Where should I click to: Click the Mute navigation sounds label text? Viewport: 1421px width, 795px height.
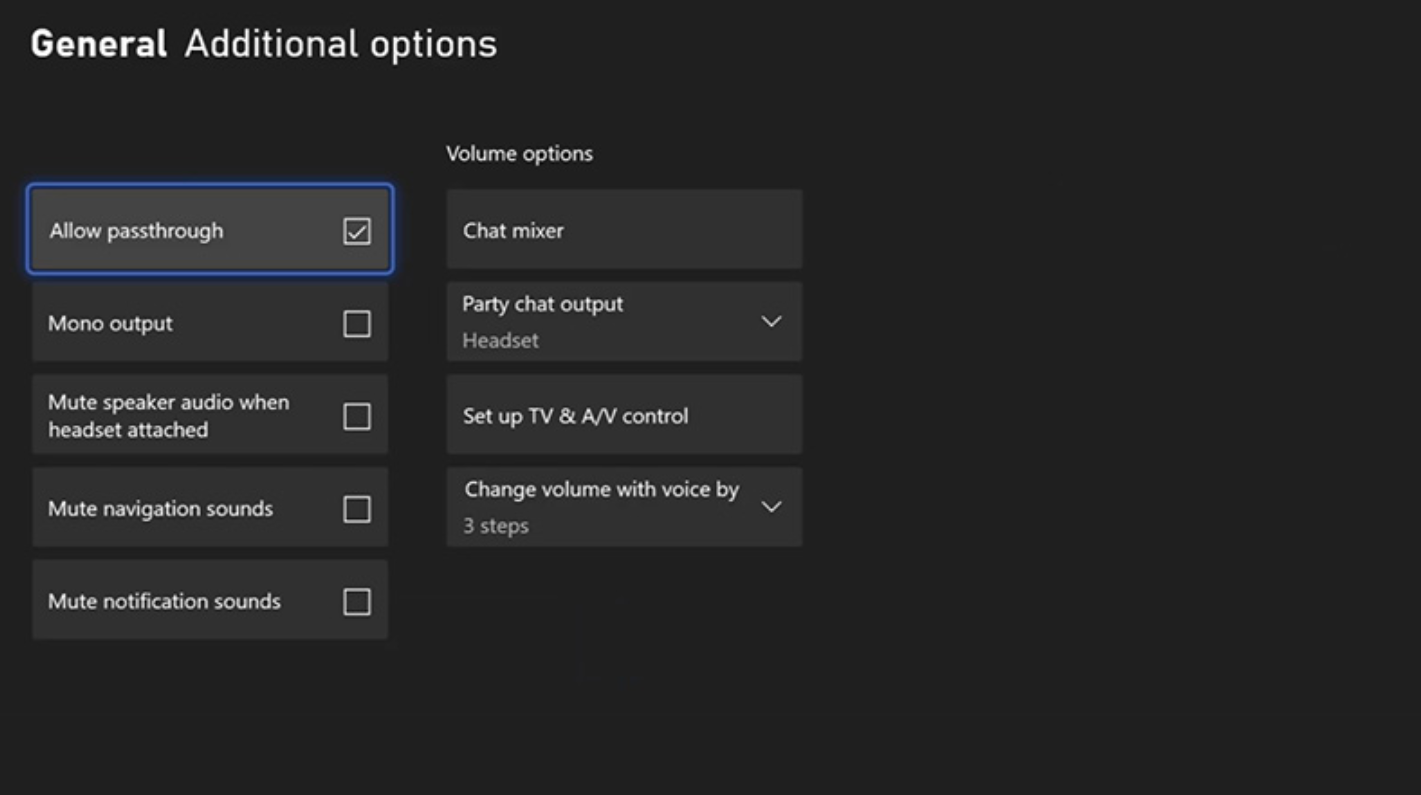coord(160,509)
